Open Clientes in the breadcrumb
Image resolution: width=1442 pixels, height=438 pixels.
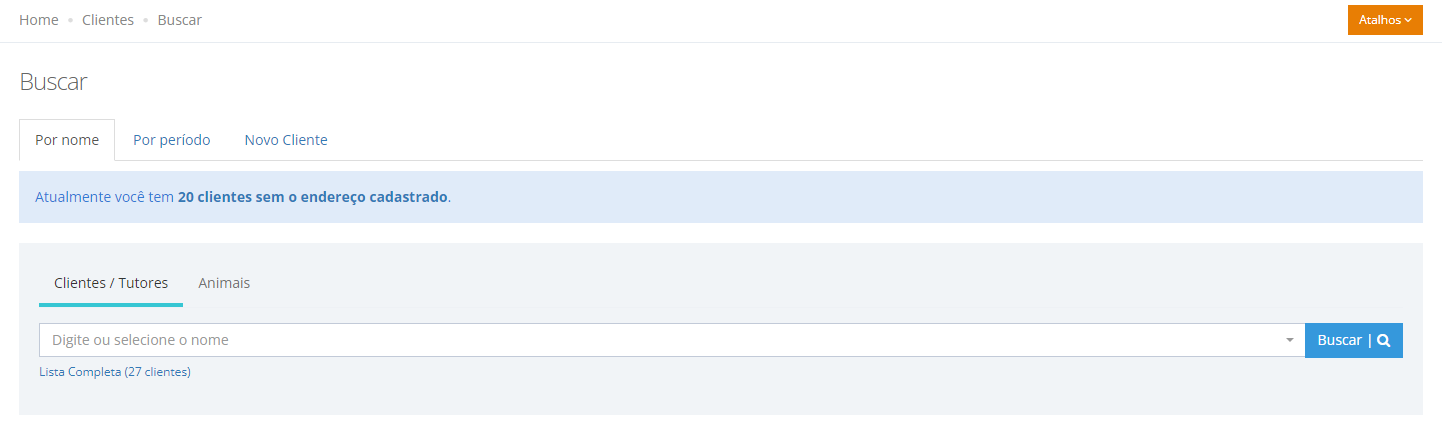coord(108,20)
